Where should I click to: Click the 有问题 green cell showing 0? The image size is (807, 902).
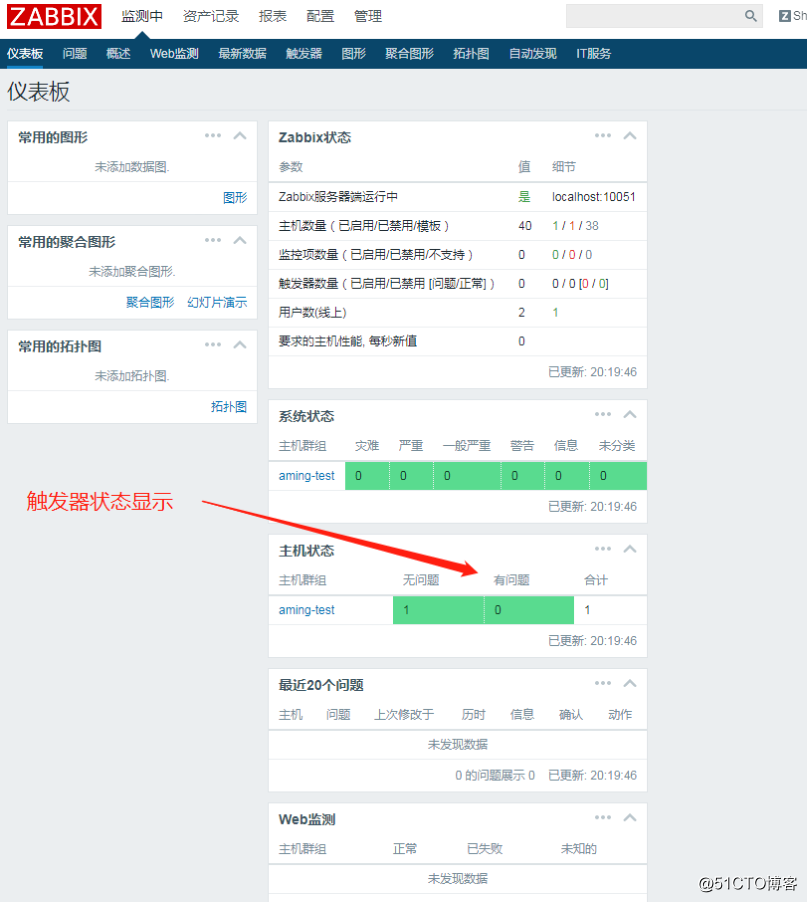point(529,610)
